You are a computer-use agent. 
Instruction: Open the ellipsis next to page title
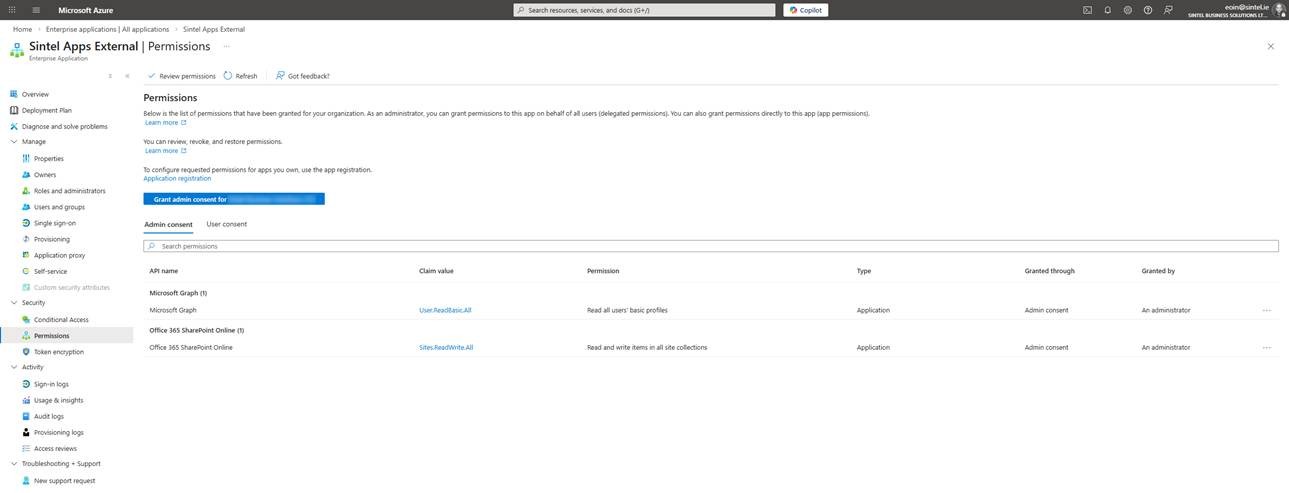pyautogui.click(x=226, y=46)
